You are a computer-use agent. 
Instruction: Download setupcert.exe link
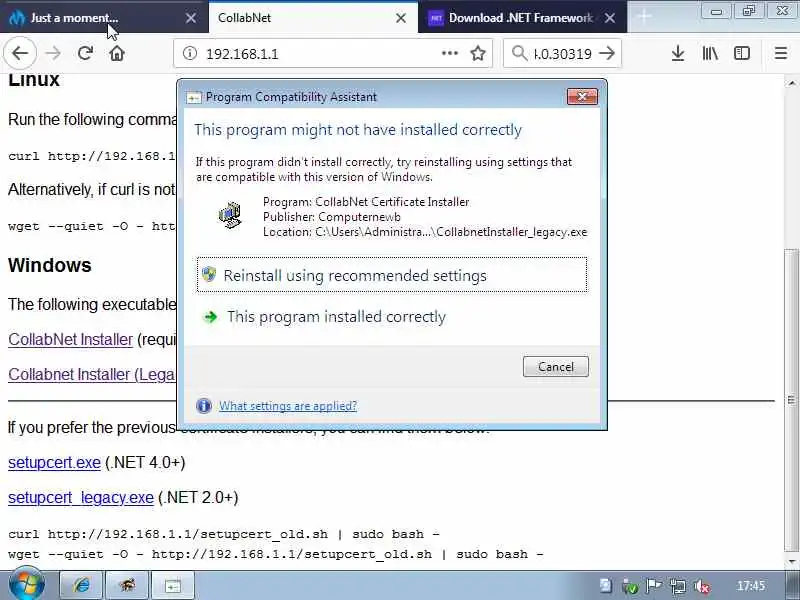pos(54,462)
